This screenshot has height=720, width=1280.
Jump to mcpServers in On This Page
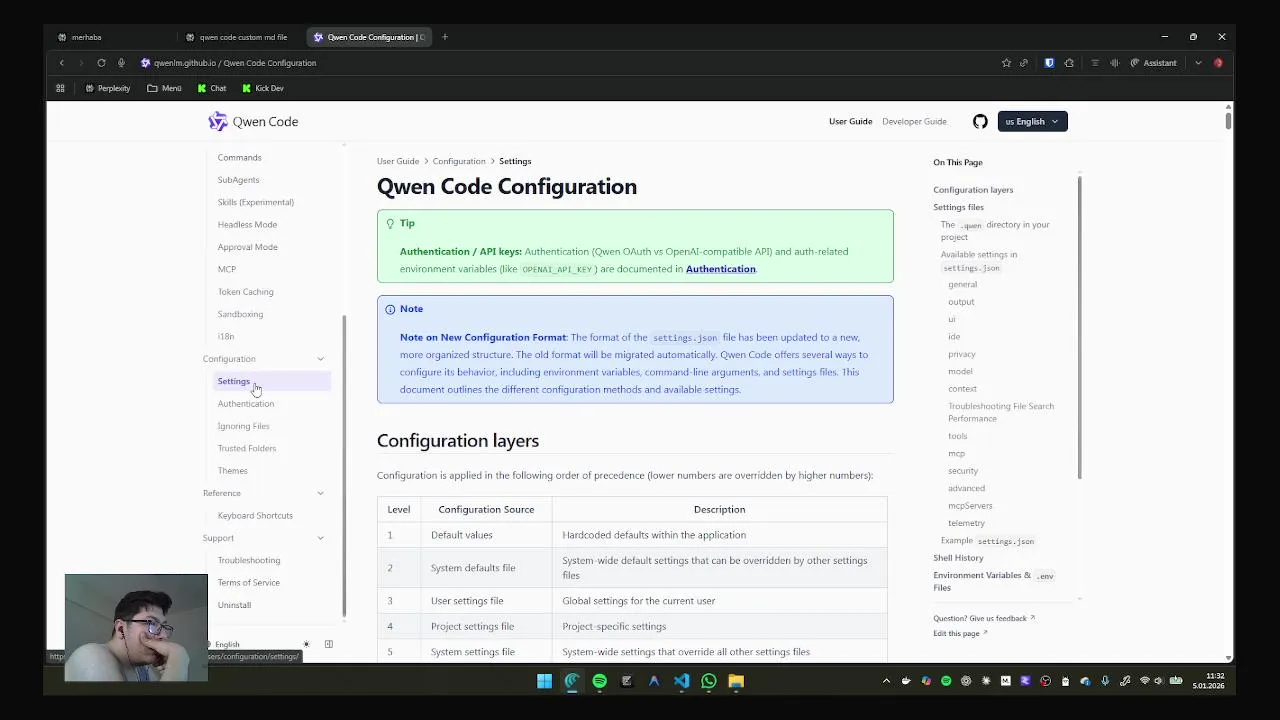coord(970,506)
